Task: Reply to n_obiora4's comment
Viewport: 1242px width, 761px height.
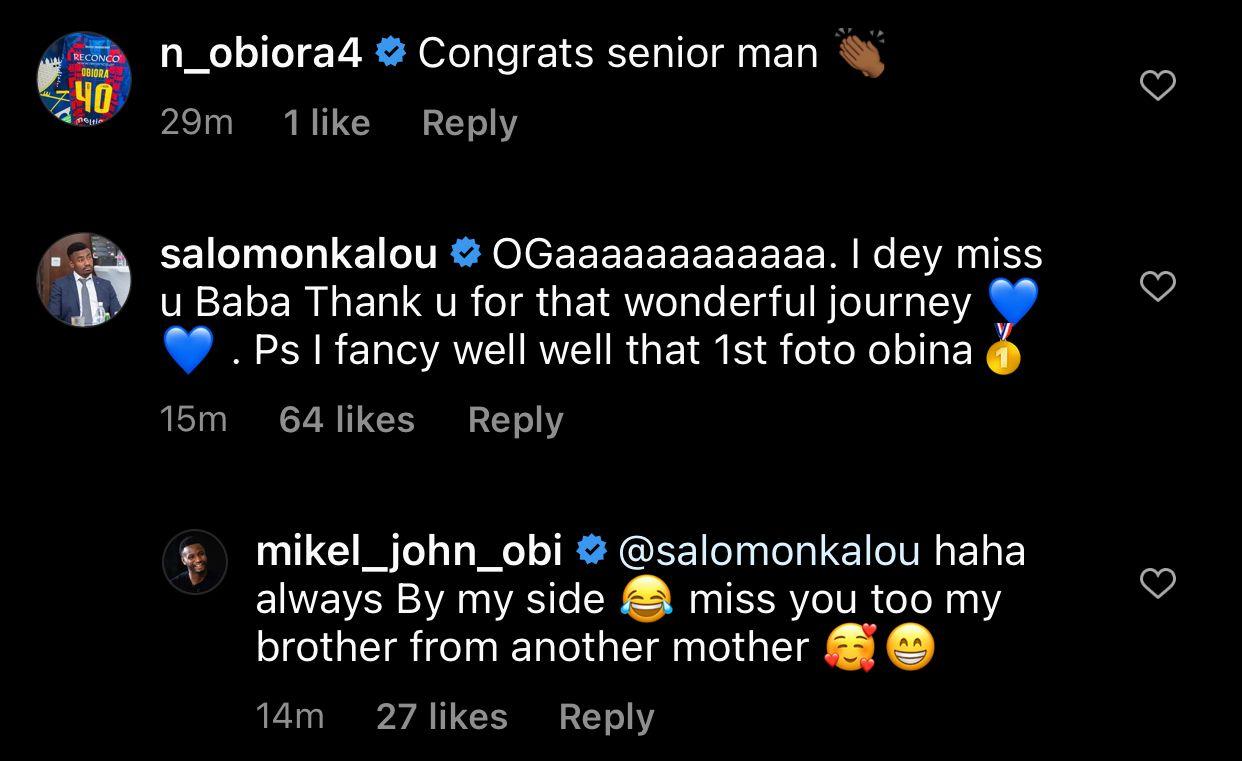Action: tap(469, 123)
